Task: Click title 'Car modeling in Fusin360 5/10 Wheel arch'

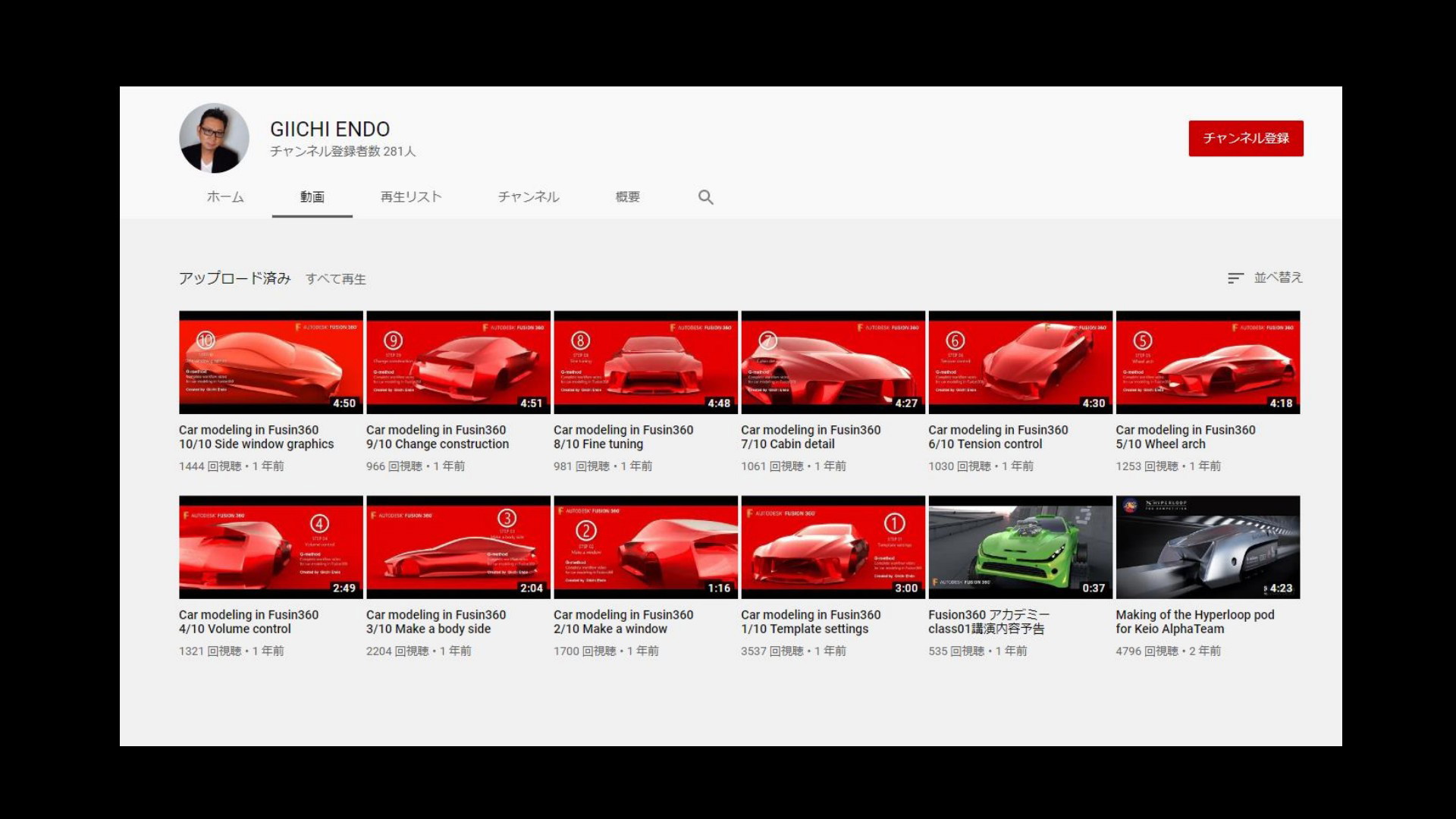Action: pyautogui.click(x=1185, y=437)
